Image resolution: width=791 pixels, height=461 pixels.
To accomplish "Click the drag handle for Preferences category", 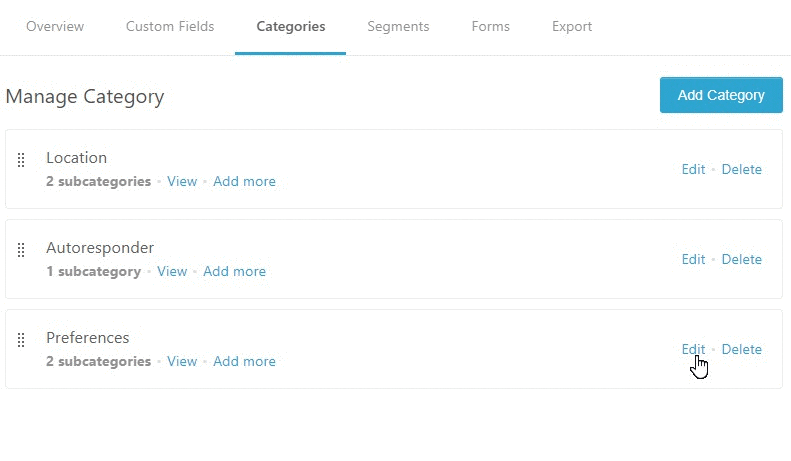I will coord(21,340).
